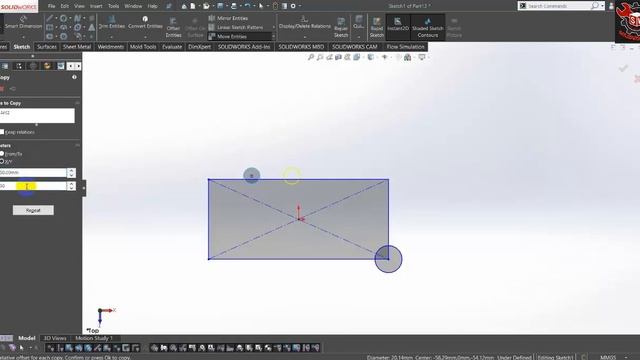Click the Delta X spinner arrows

coord(71,173)
